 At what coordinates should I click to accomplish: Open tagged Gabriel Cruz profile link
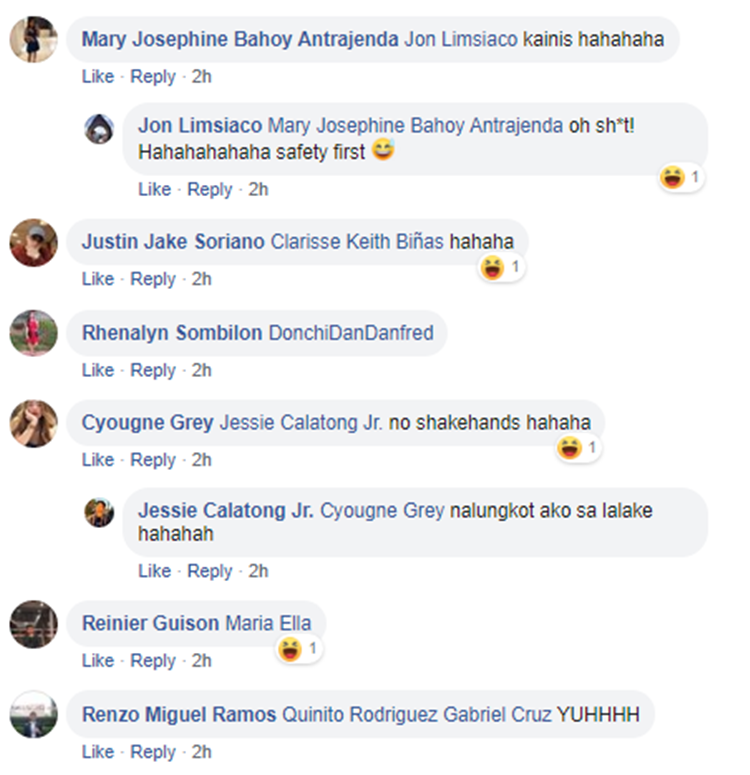(497, 715)
